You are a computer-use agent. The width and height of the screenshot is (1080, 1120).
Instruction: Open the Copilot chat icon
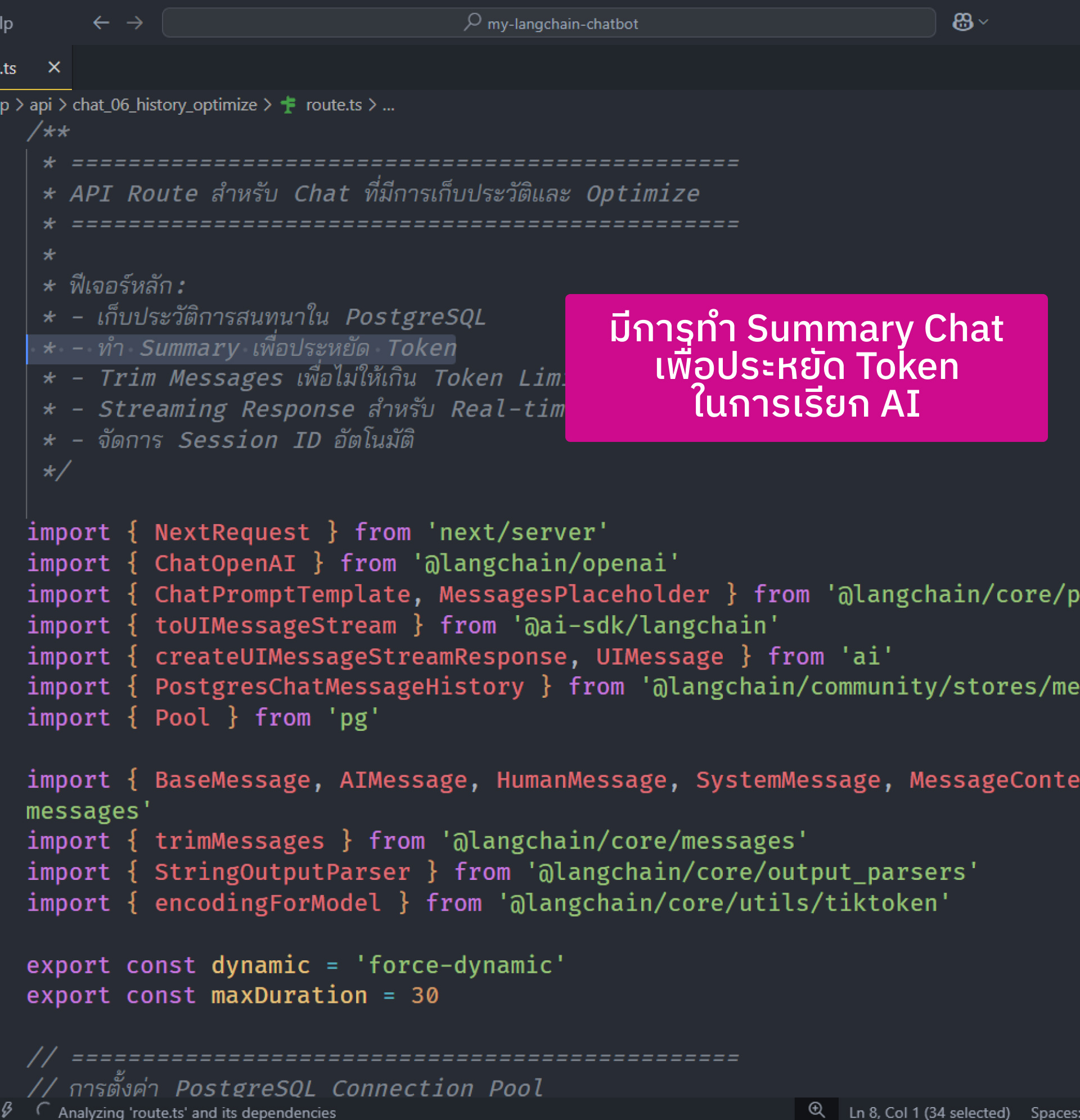[963, 22]
